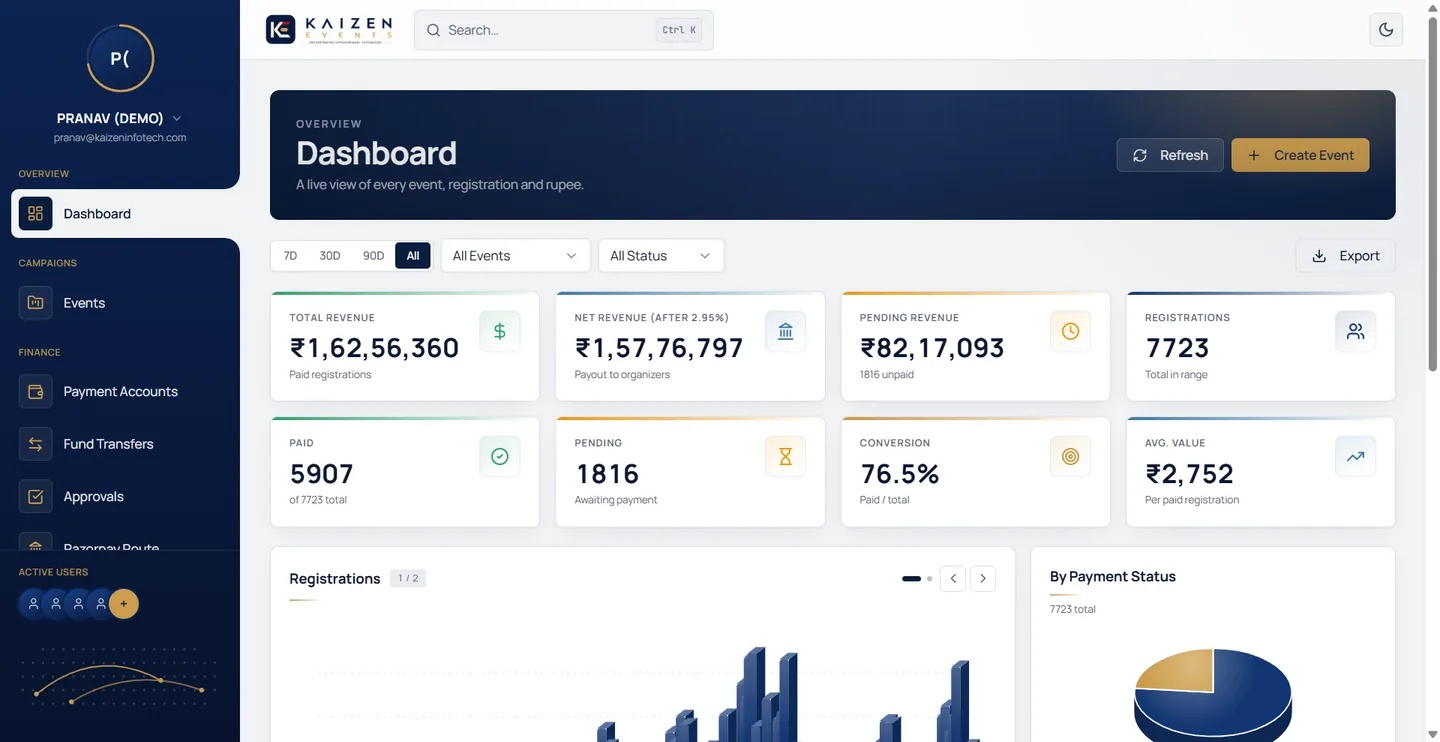Click the Dashboard grid icon in sidebar
Screen dimensions: 1440x742
click(36, 213)
